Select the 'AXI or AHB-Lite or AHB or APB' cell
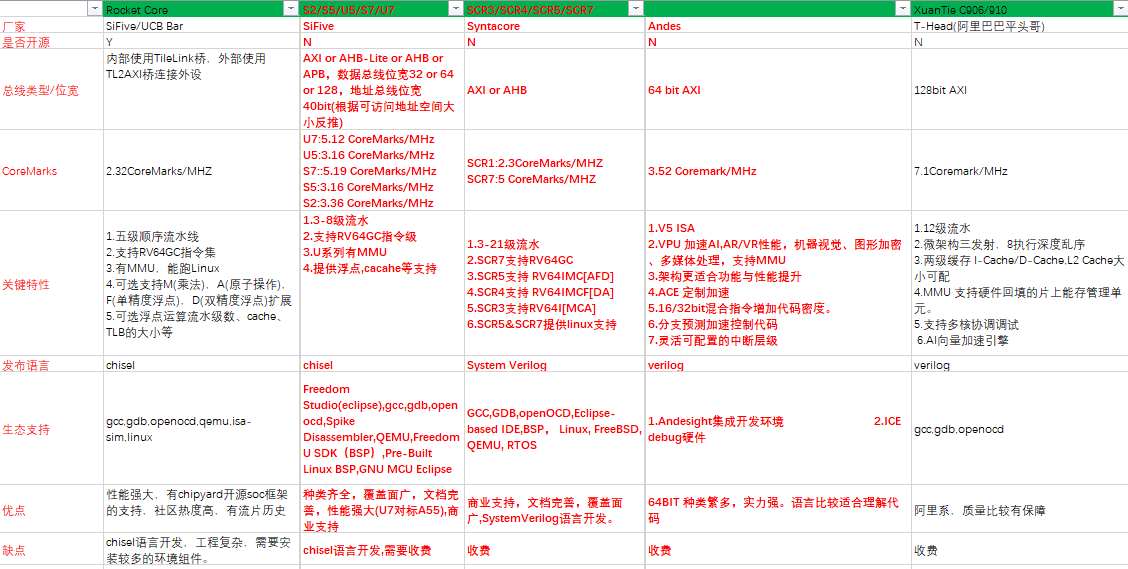Viewport: 1128px width, 569px height. tap(382, 90)
